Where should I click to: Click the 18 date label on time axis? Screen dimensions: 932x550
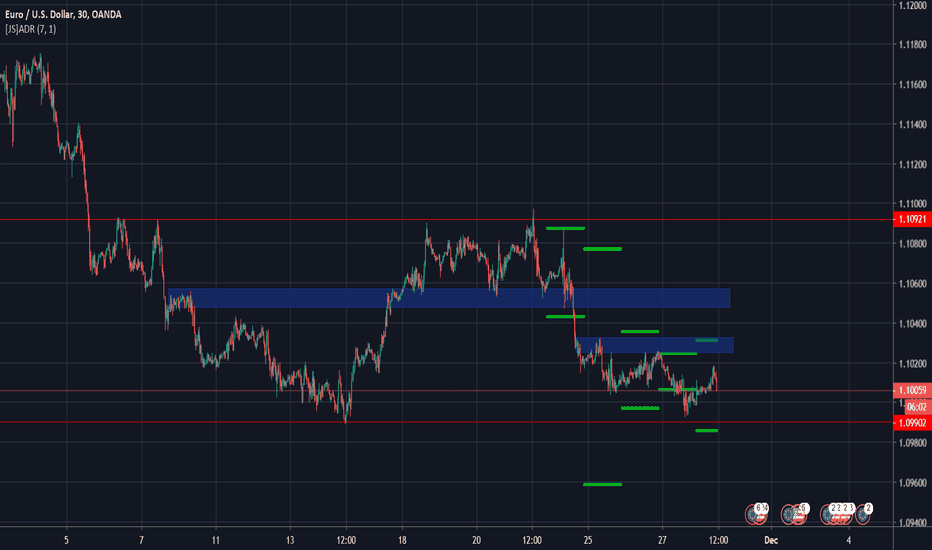click(402, 537)
